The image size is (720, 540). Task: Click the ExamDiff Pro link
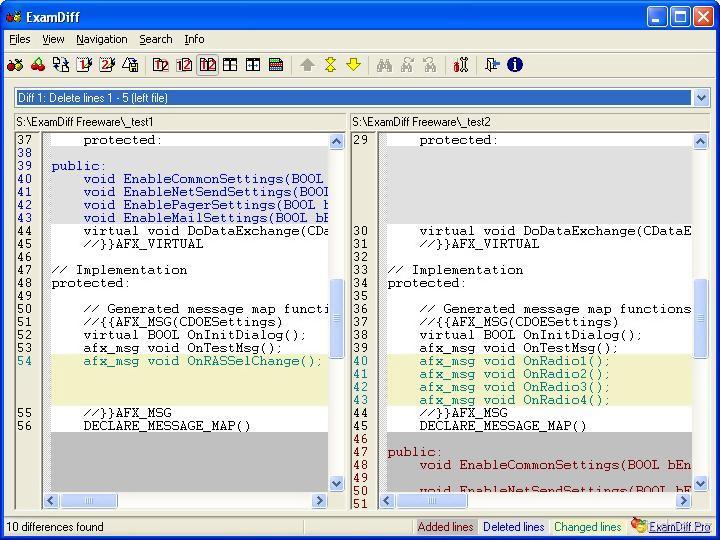click(679, 526)
